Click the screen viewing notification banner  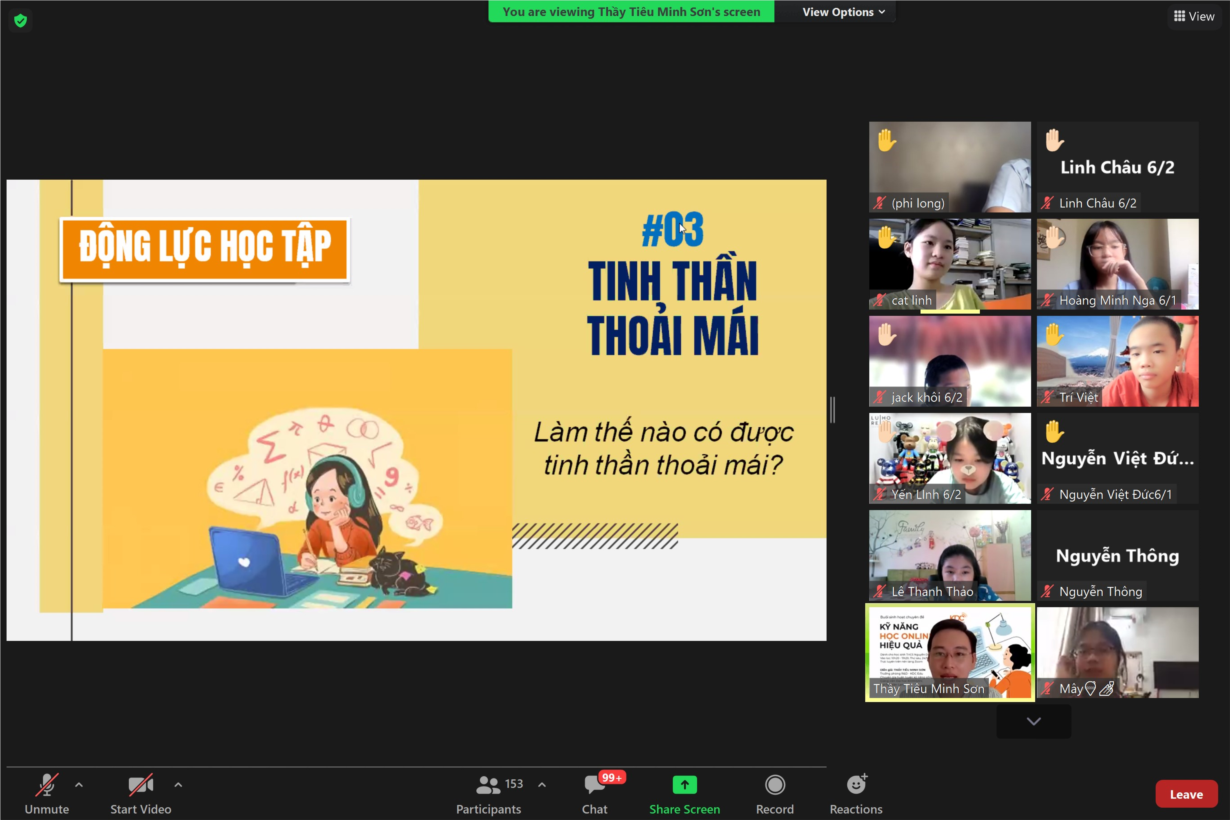(631, 12)
